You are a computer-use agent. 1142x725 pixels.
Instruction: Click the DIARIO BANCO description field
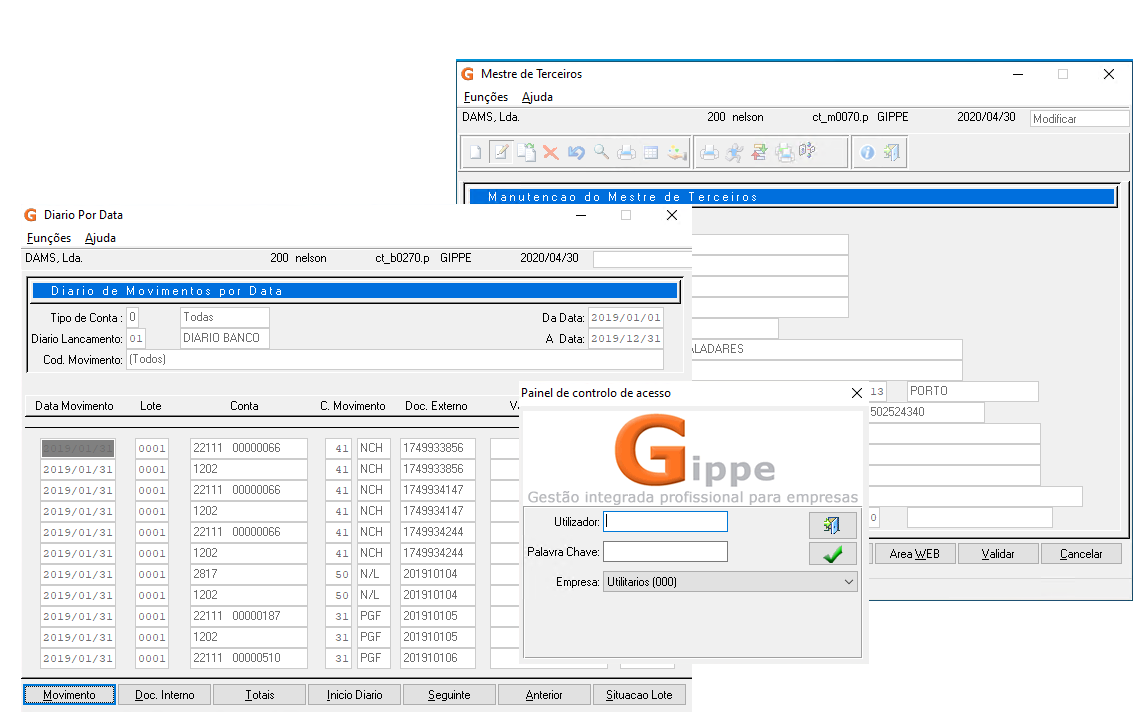click(x=225, y=338)
